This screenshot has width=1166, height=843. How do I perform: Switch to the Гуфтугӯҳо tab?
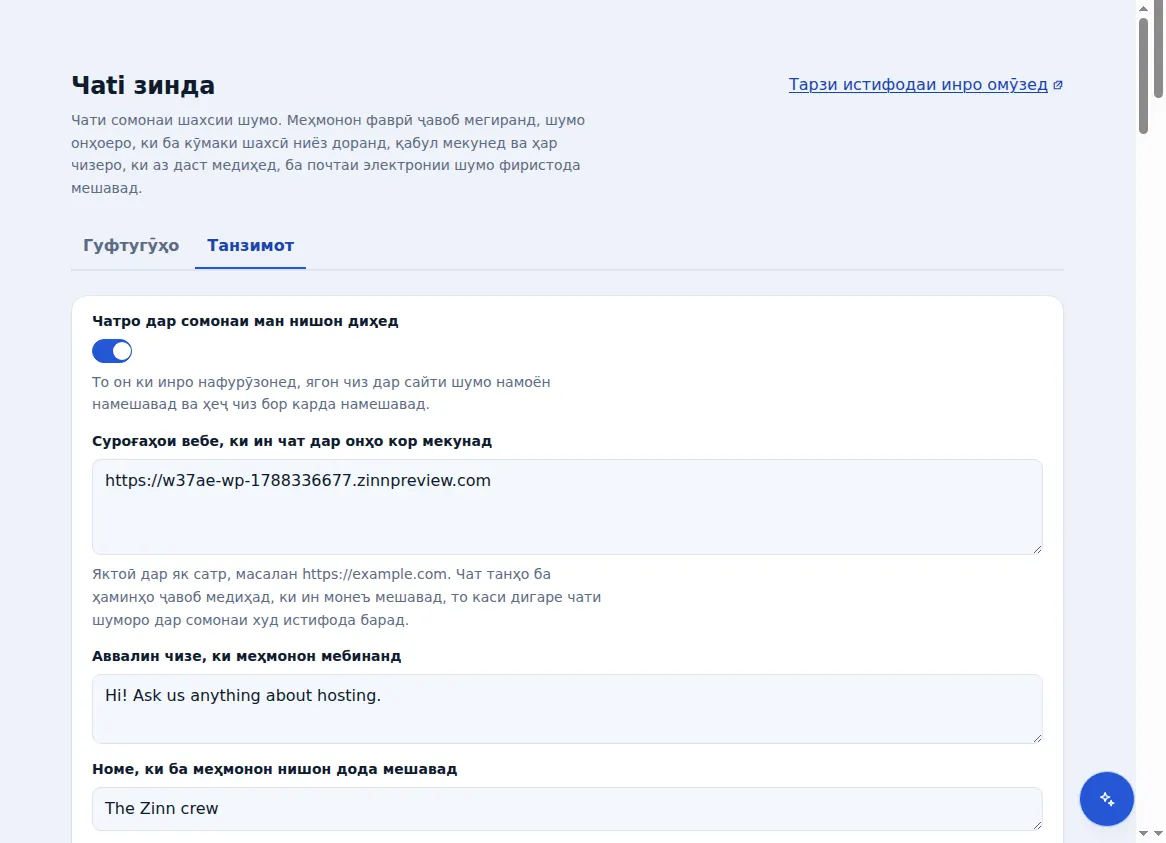[x=131, y=245]
